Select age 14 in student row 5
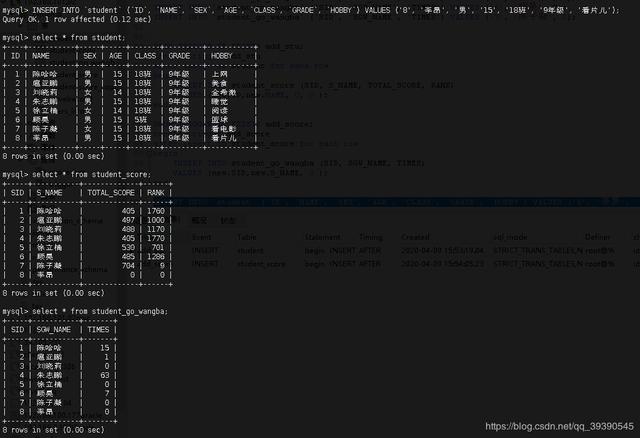 118,111
